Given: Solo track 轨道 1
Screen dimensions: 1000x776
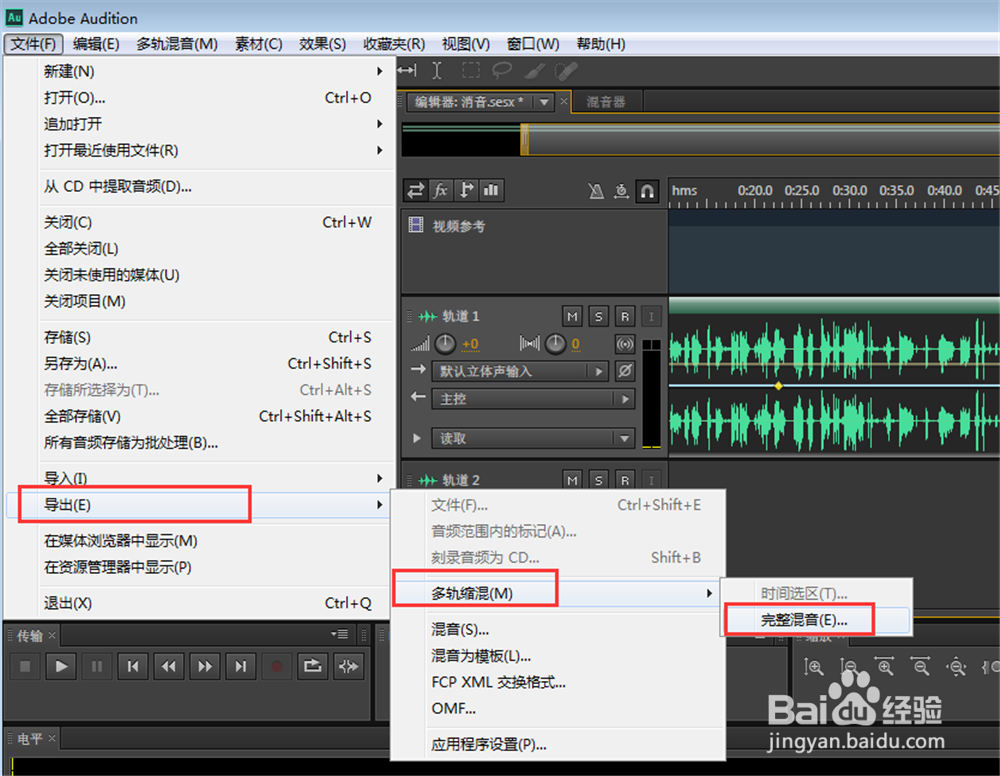Looking at the screenshot, I should [x=598, y=316].
